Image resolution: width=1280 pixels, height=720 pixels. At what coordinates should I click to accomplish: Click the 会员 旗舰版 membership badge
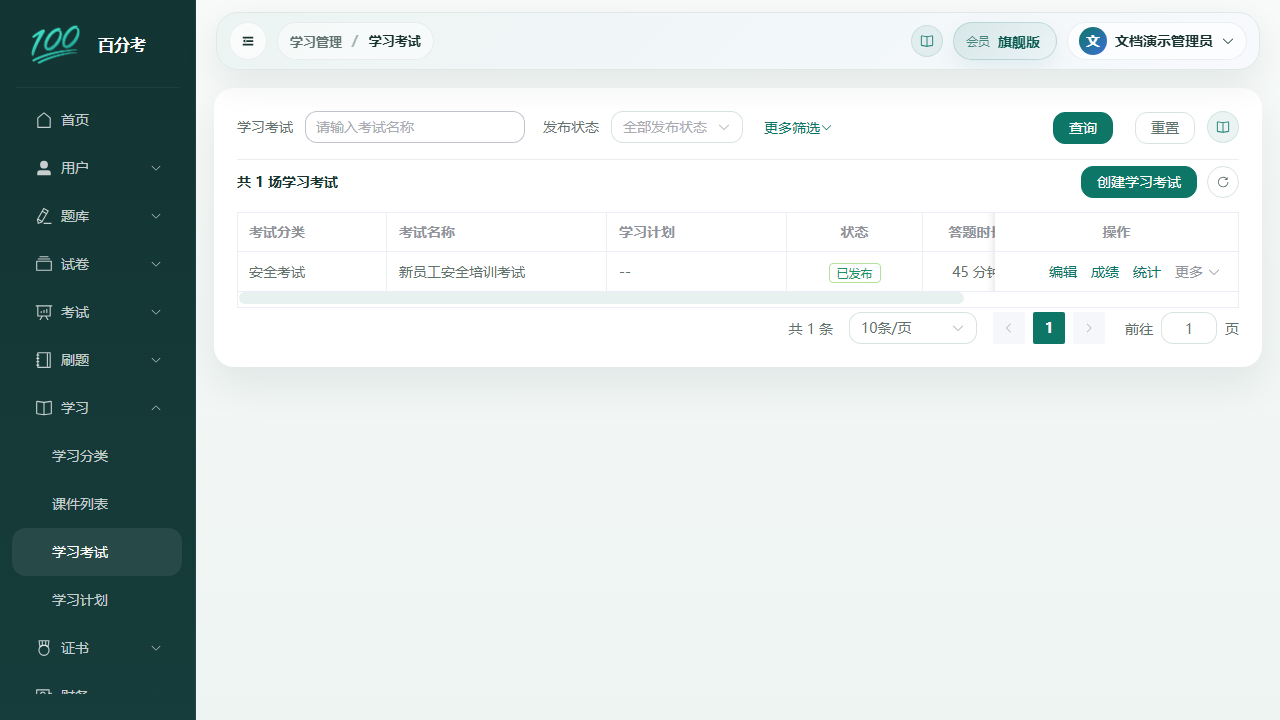click(x=1005, y=41)
